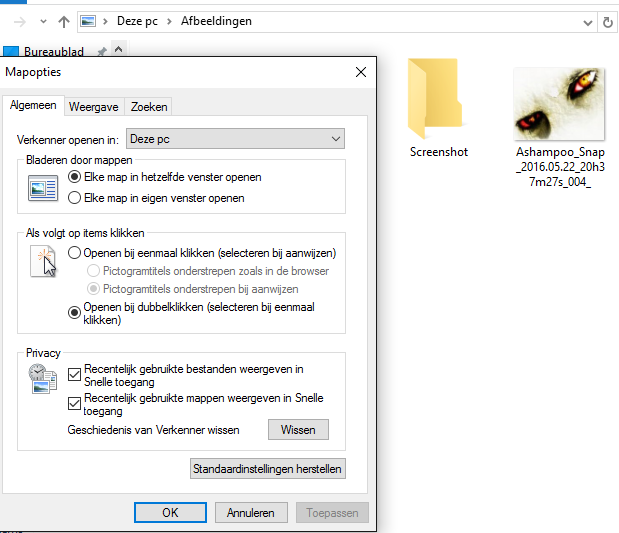Click the 'Mapopties' dialog title
Viewport: 619px width, 533px height.
pos(33,72)
